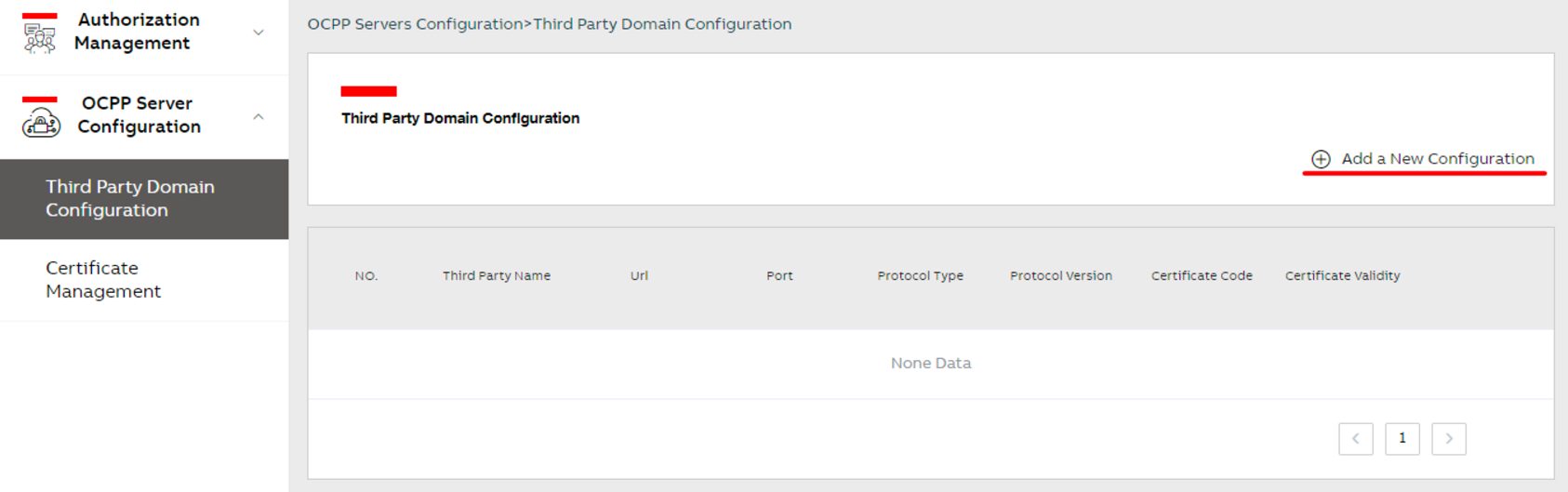This screenshot has width=1568, height=492.
Task: Click the Authorization Management people icon
Action: [39, 38]
